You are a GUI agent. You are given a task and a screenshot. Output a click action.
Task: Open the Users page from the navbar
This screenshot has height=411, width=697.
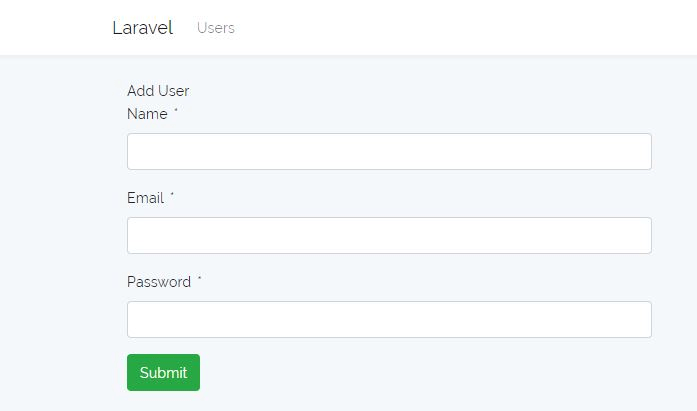tap(216, 28)
